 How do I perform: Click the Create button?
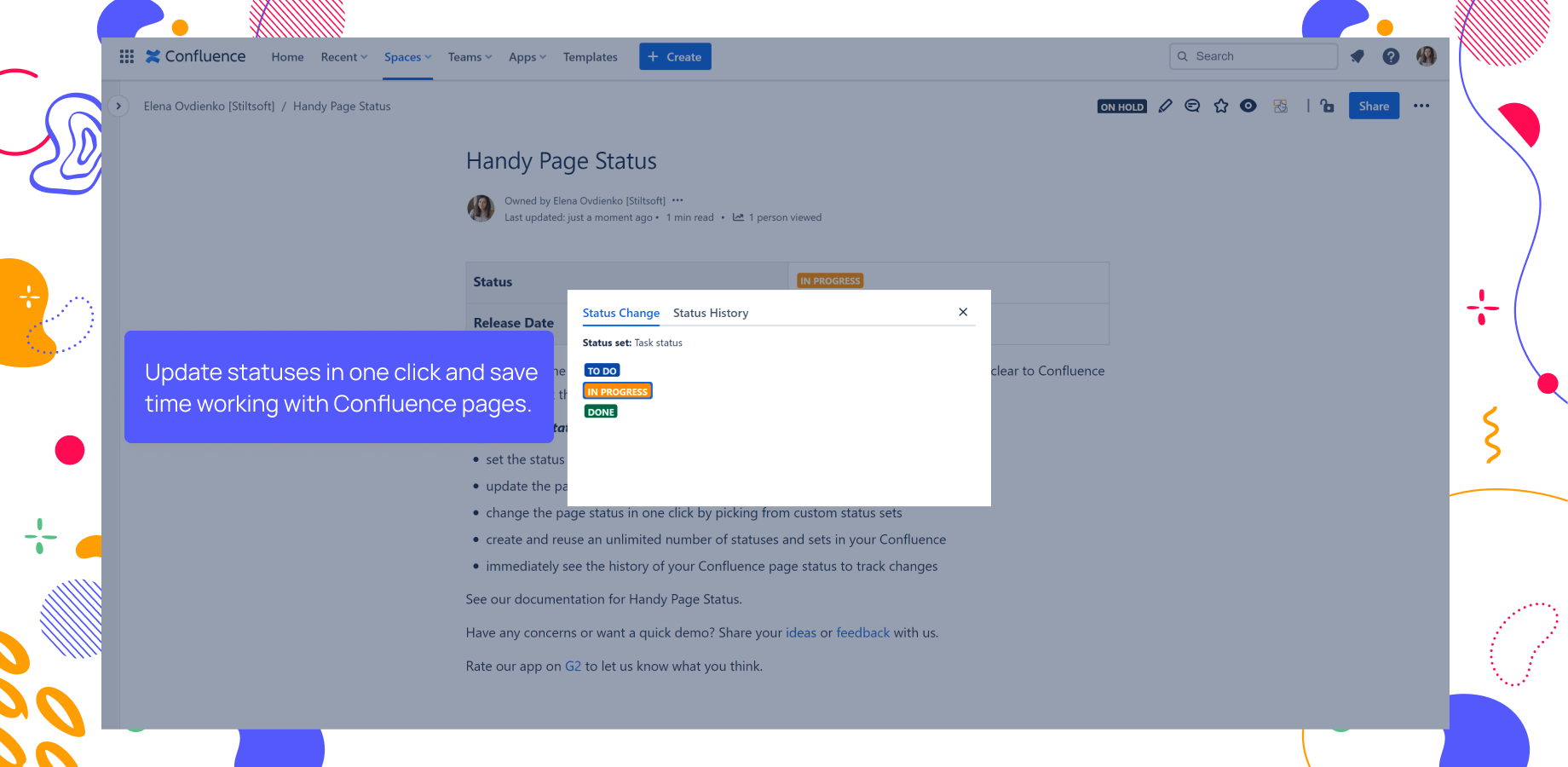point(675,56)
